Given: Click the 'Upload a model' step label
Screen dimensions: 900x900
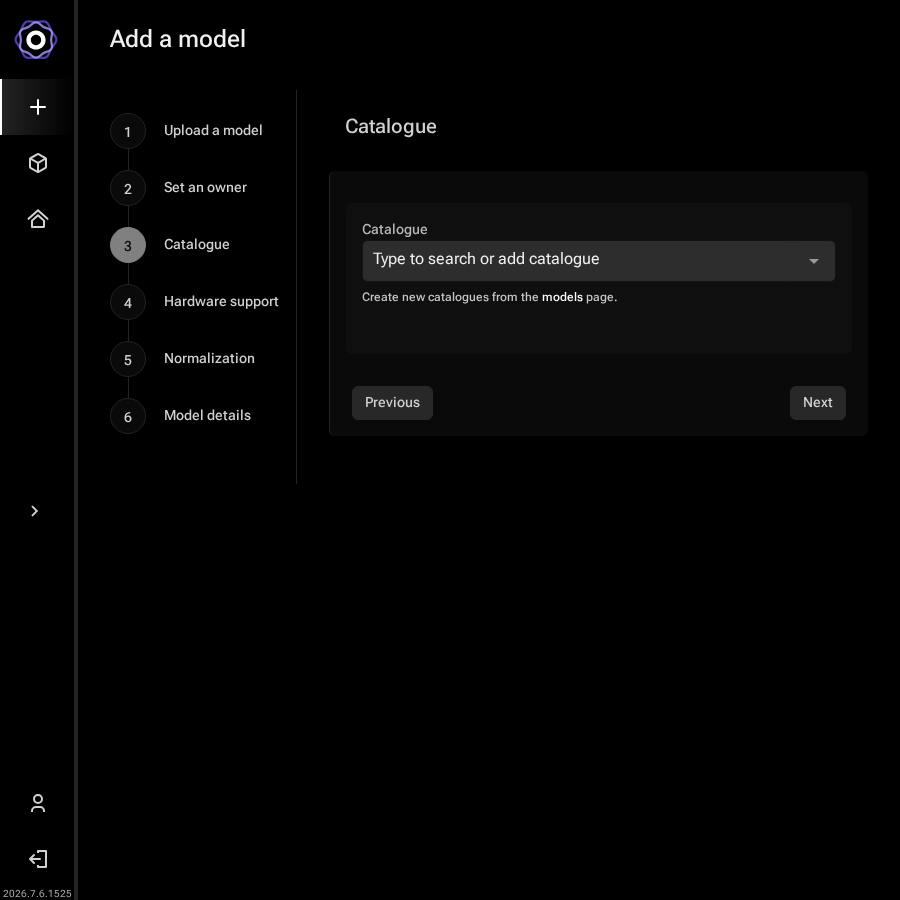Looking at the screenshot, I should pyautogui.click(x=213, y=130).
